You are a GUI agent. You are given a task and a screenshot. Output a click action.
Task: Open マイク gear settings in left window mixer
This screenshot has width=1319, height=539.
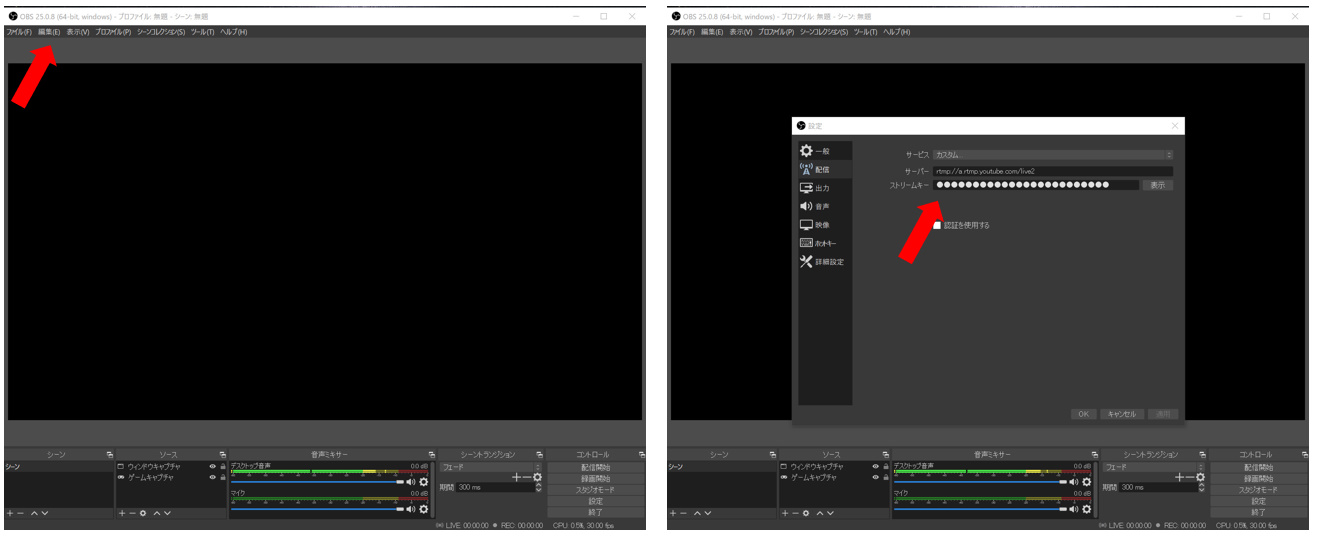tap(423, 509)
